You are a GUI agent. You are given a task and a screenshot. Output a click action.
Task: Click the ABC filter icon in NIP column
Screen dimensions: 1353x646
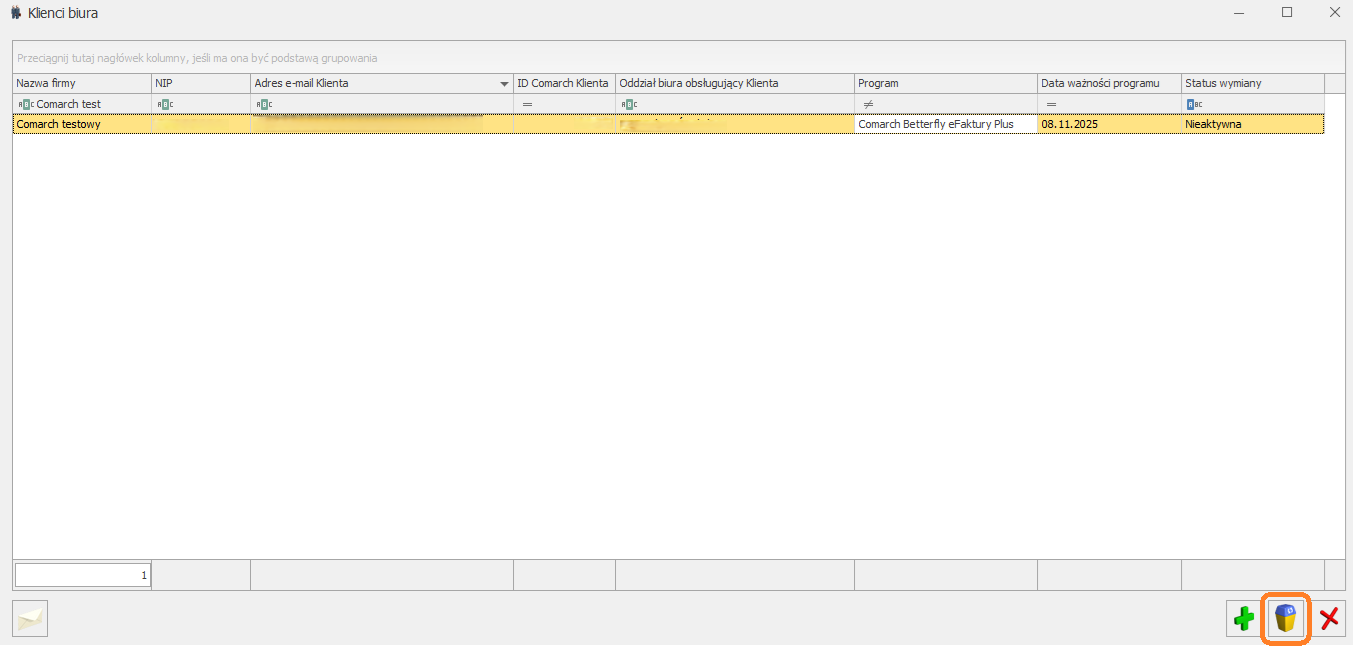coord(165,104)
